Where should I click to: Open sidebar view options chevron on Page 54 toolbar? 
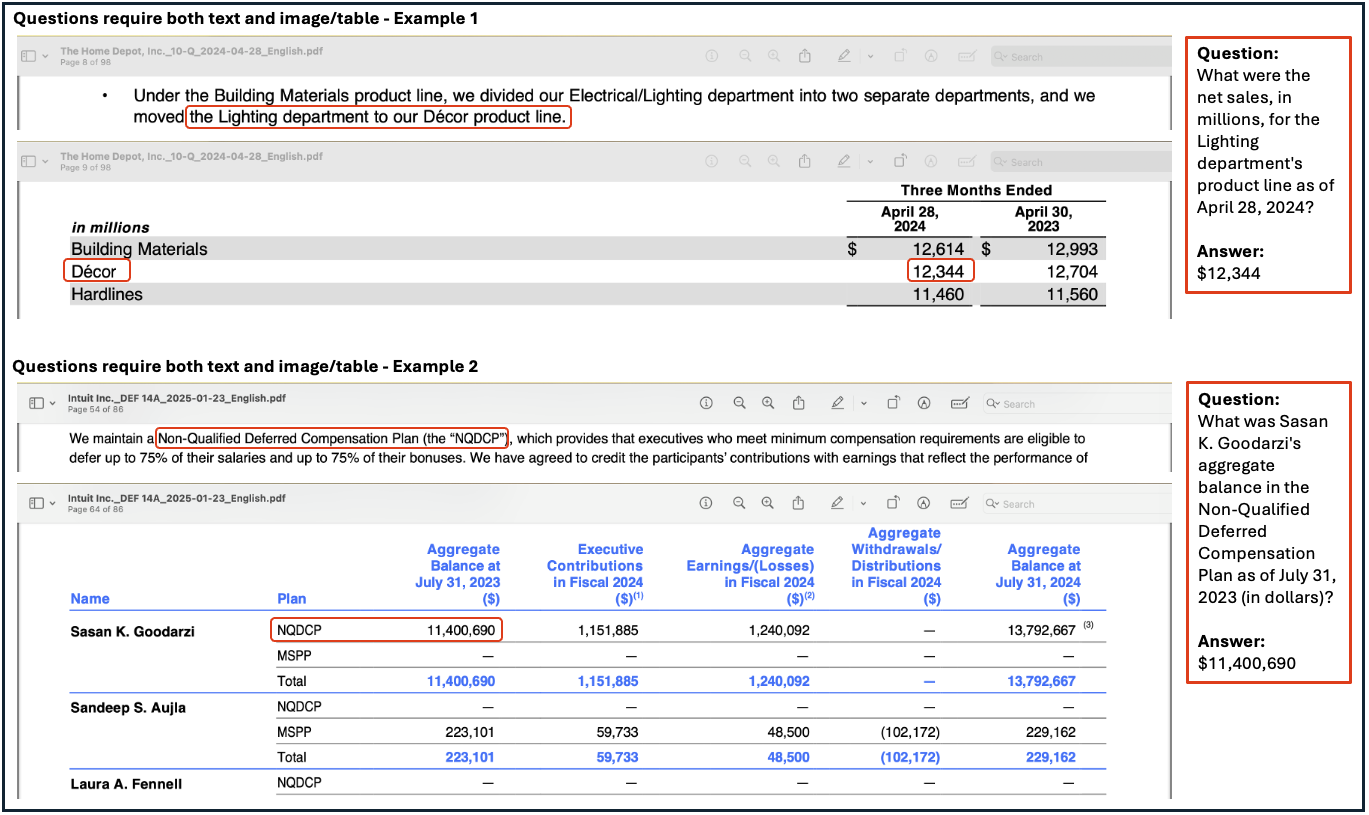(x=53, y=403)
